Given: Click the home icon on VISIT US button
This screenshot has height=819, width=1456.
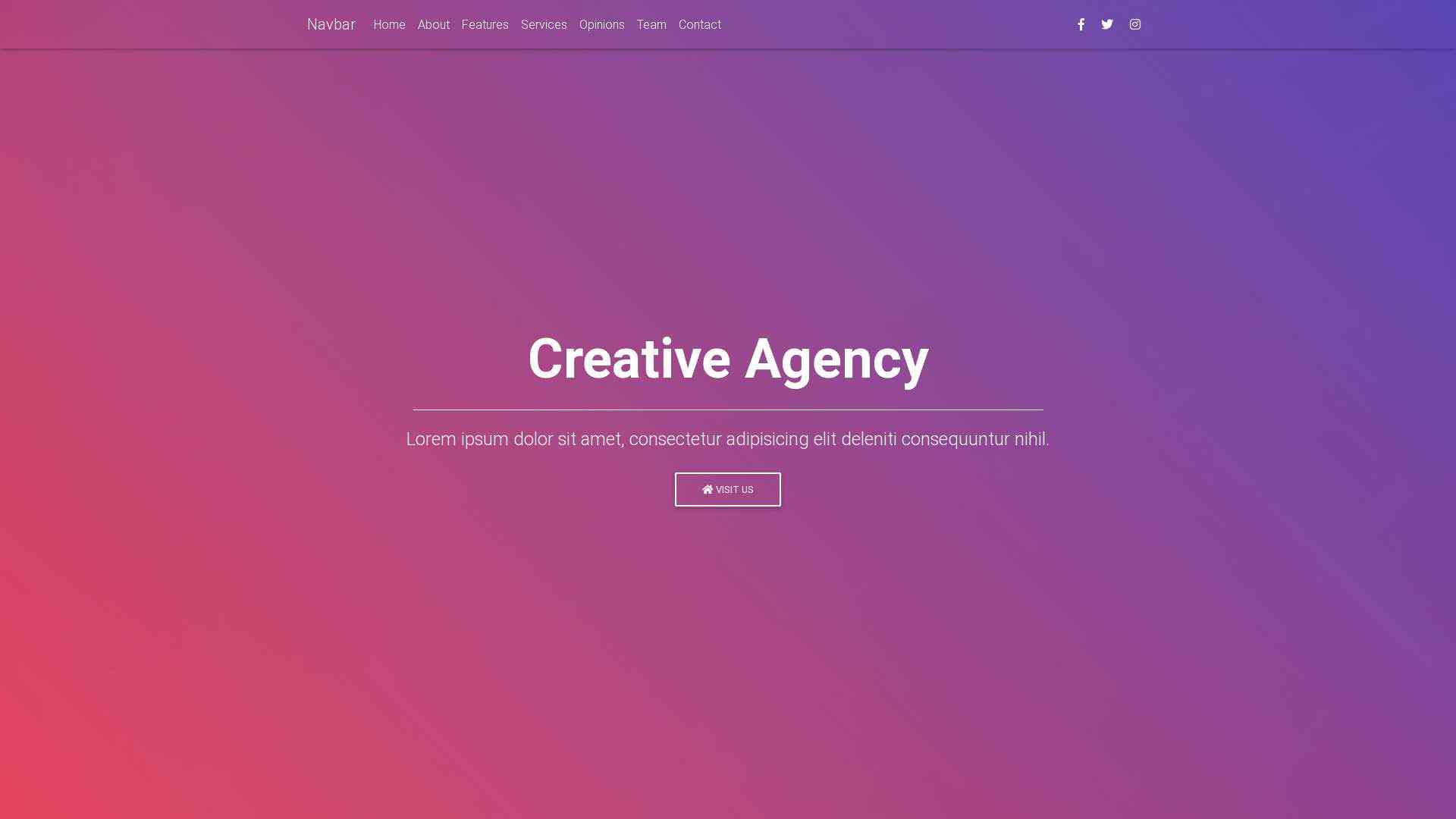Looking at the screenshot, I should [x=707, y=489].
